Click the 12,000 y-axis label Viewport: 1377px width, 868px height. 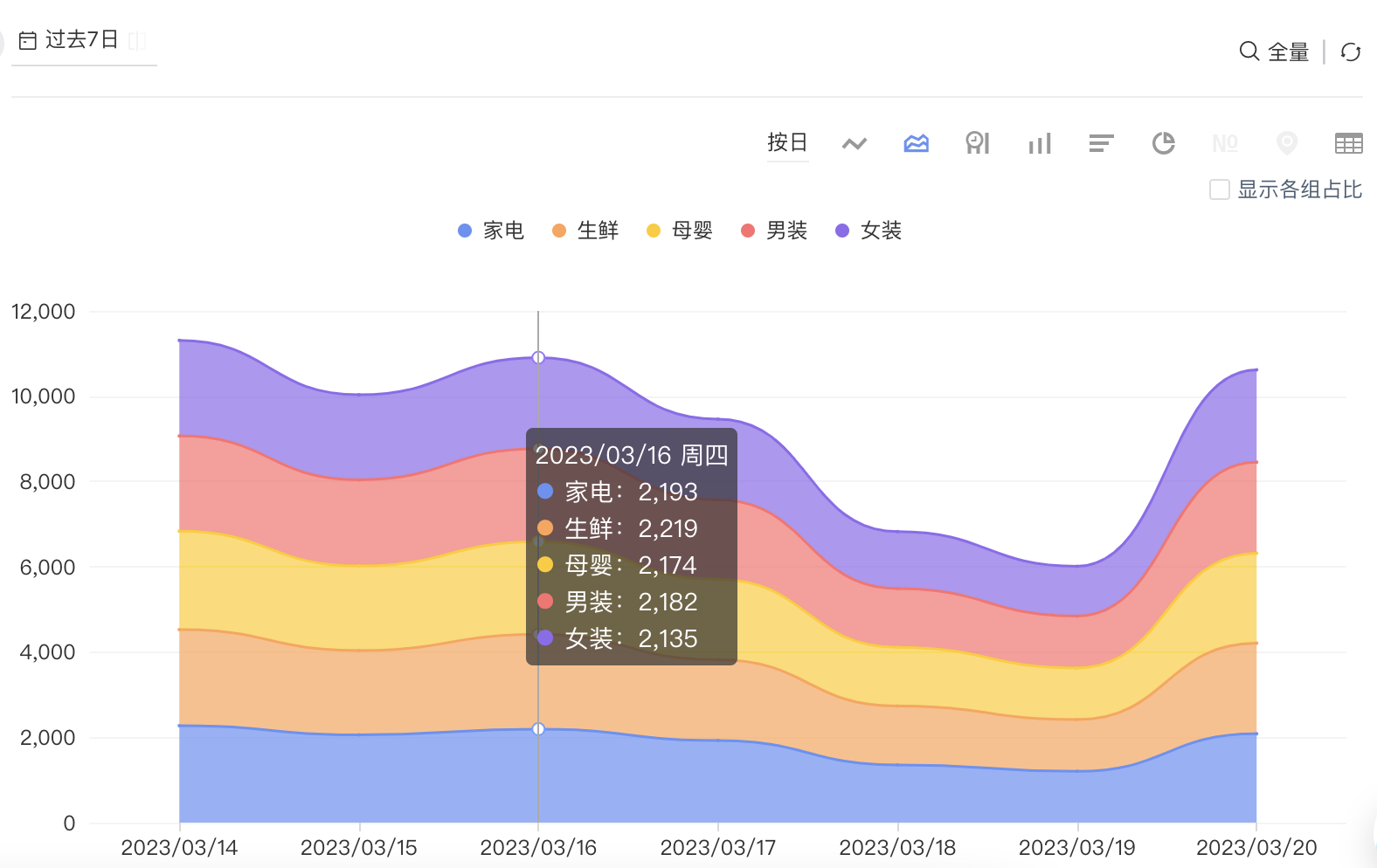(x=43, y=312)
